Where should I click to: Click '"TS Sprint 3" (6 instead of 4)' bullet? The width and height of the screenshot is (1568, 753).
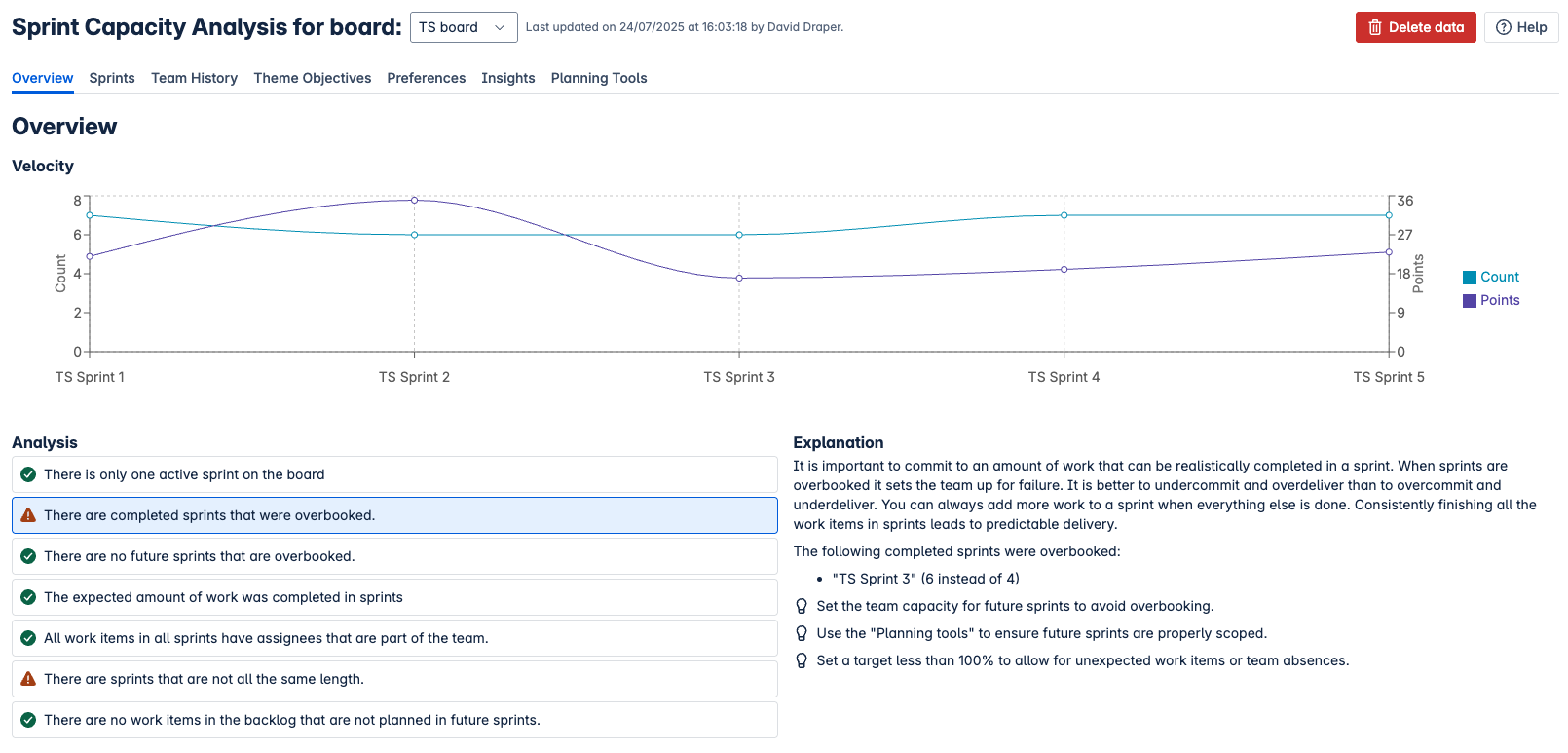tap(926, 579)
